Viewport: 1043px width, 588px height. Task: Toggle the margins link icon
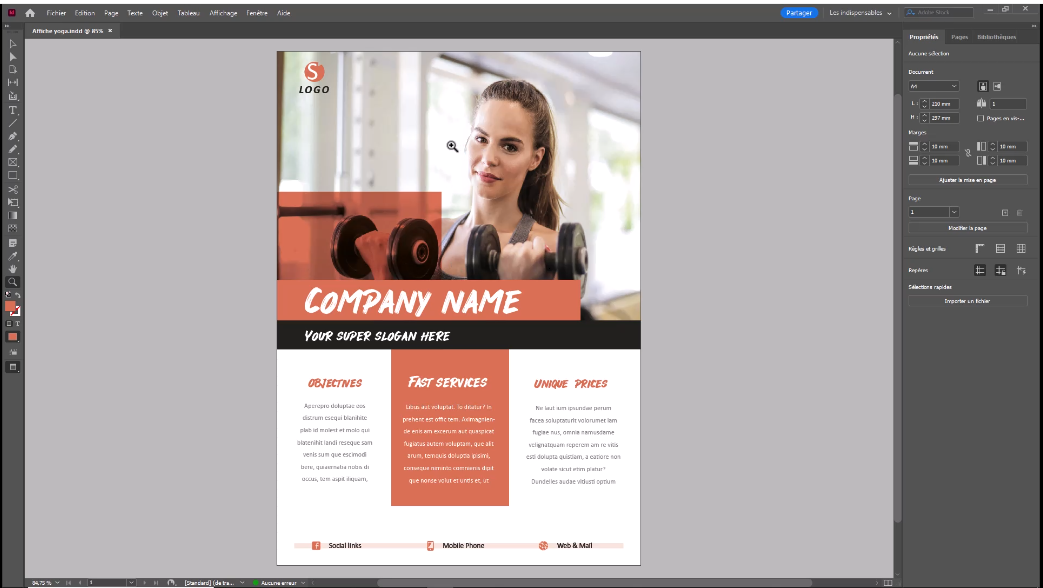pos(968,153)
